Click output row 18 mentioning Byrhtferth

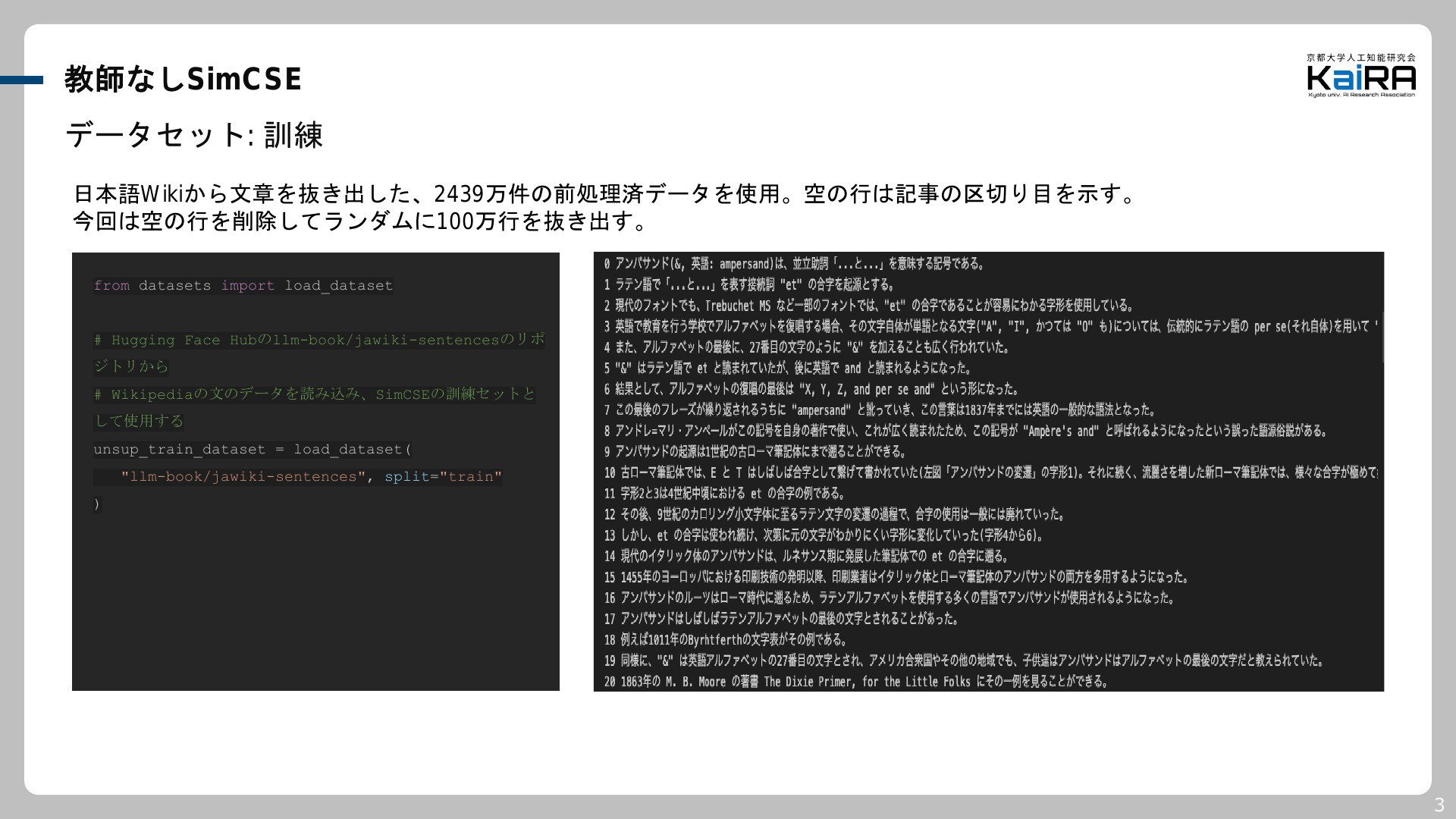point(726,639)
